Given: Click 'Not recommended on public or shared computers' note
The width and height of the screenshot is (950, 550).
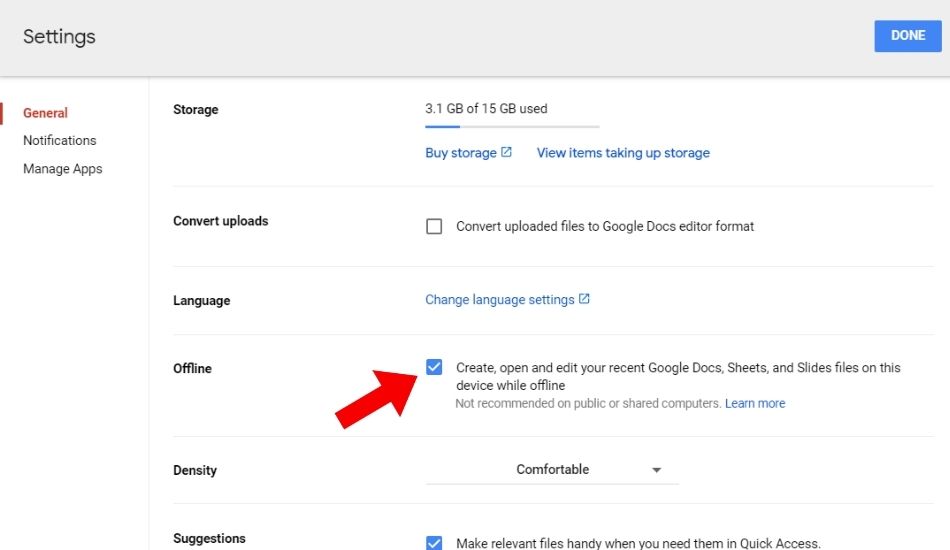Looking at the screenshot, I should click(588, 403).
